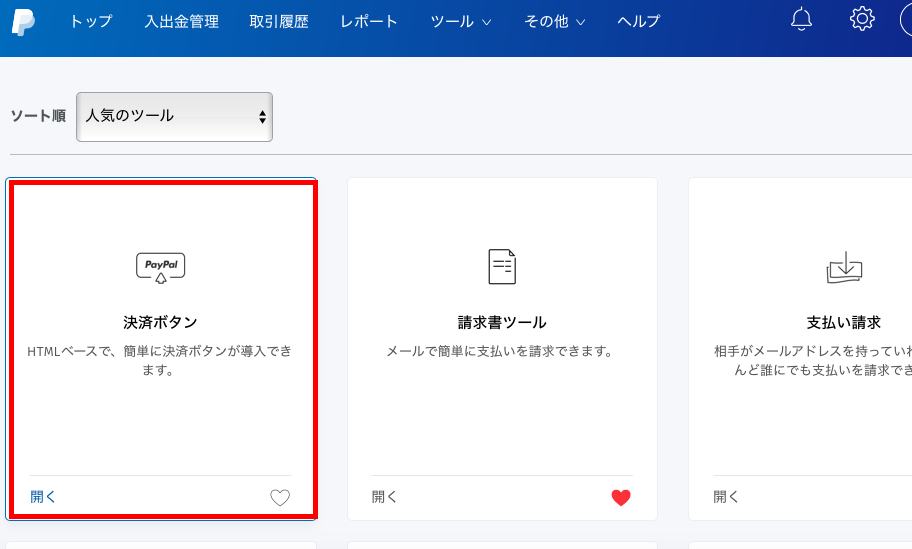This screenshot has height=549, width=912.
Task: Go to the トップ page
Action: click(x=91, y=21)
